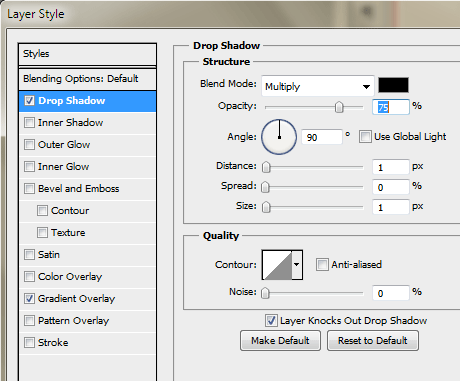Open the Blend Mode Multiply dropdown

click(318, 86)
